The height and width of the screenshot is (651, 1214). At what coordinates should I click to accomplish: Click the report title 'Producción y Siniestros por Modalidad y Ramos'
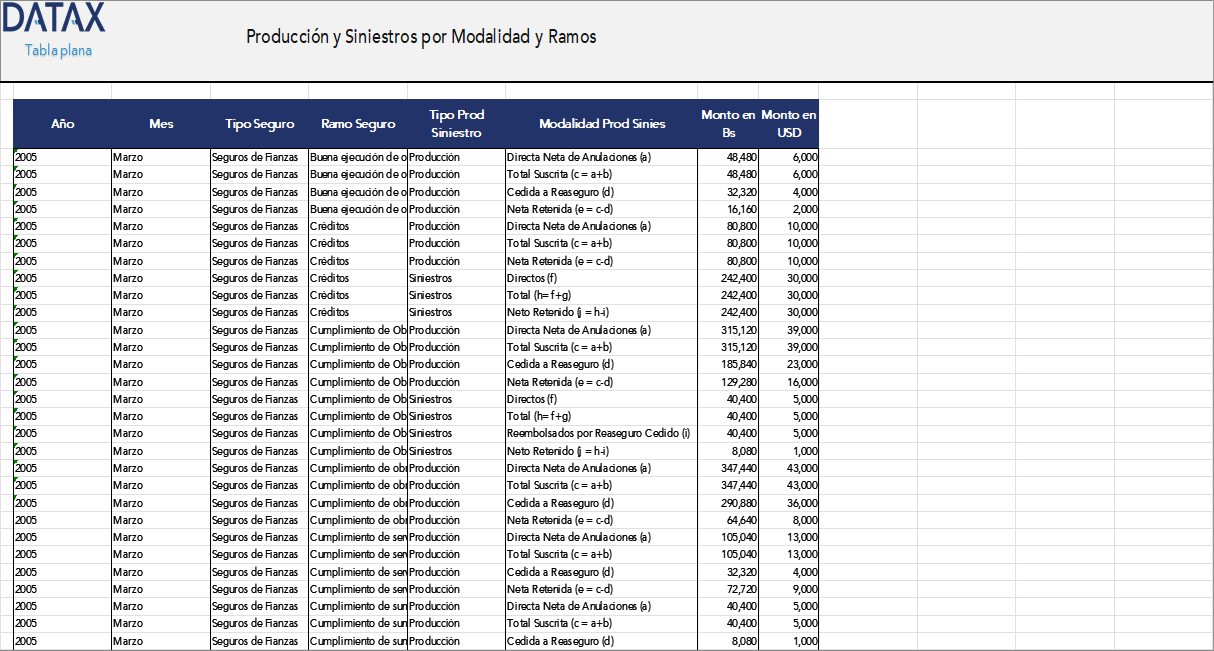420,36
